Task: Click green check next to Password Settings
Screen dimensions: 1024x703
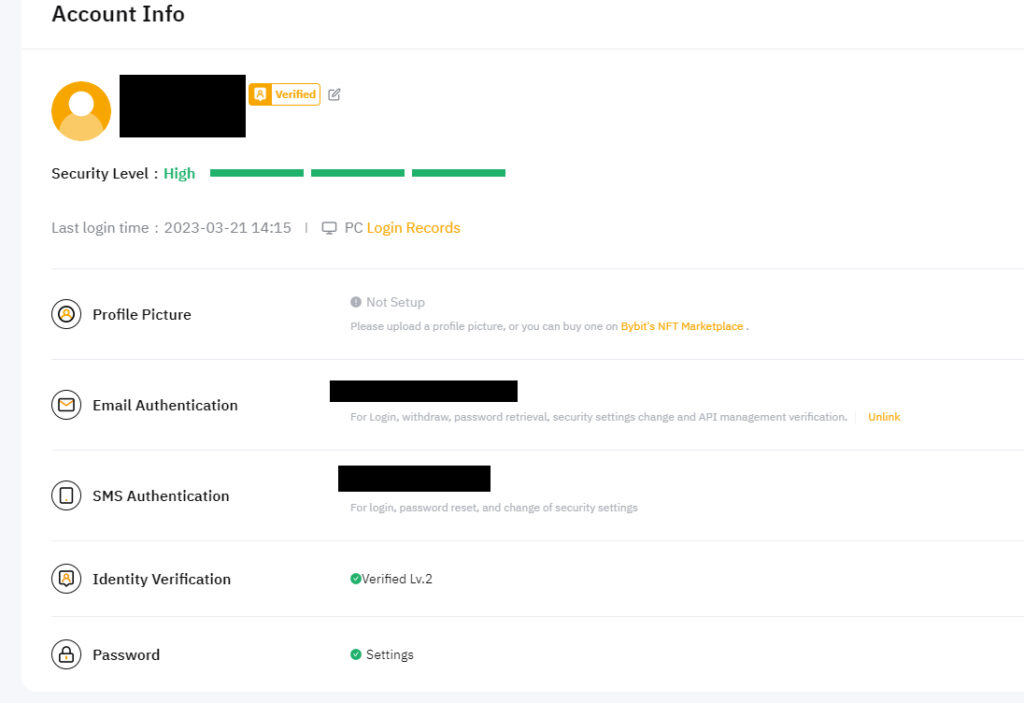Action: coord(356,654)
